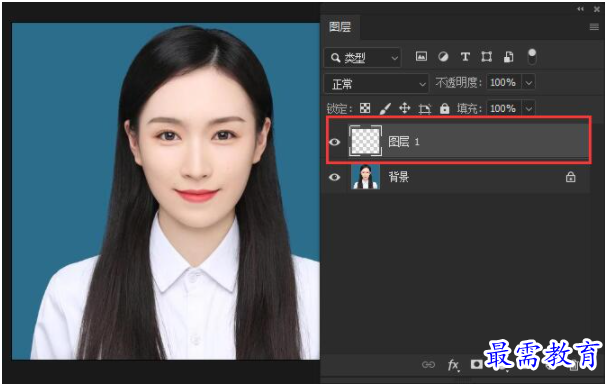The height and width of the screenshot is (386, 608).
Task: Switch to the 图层 panel tab
Action: coord(340,27)
